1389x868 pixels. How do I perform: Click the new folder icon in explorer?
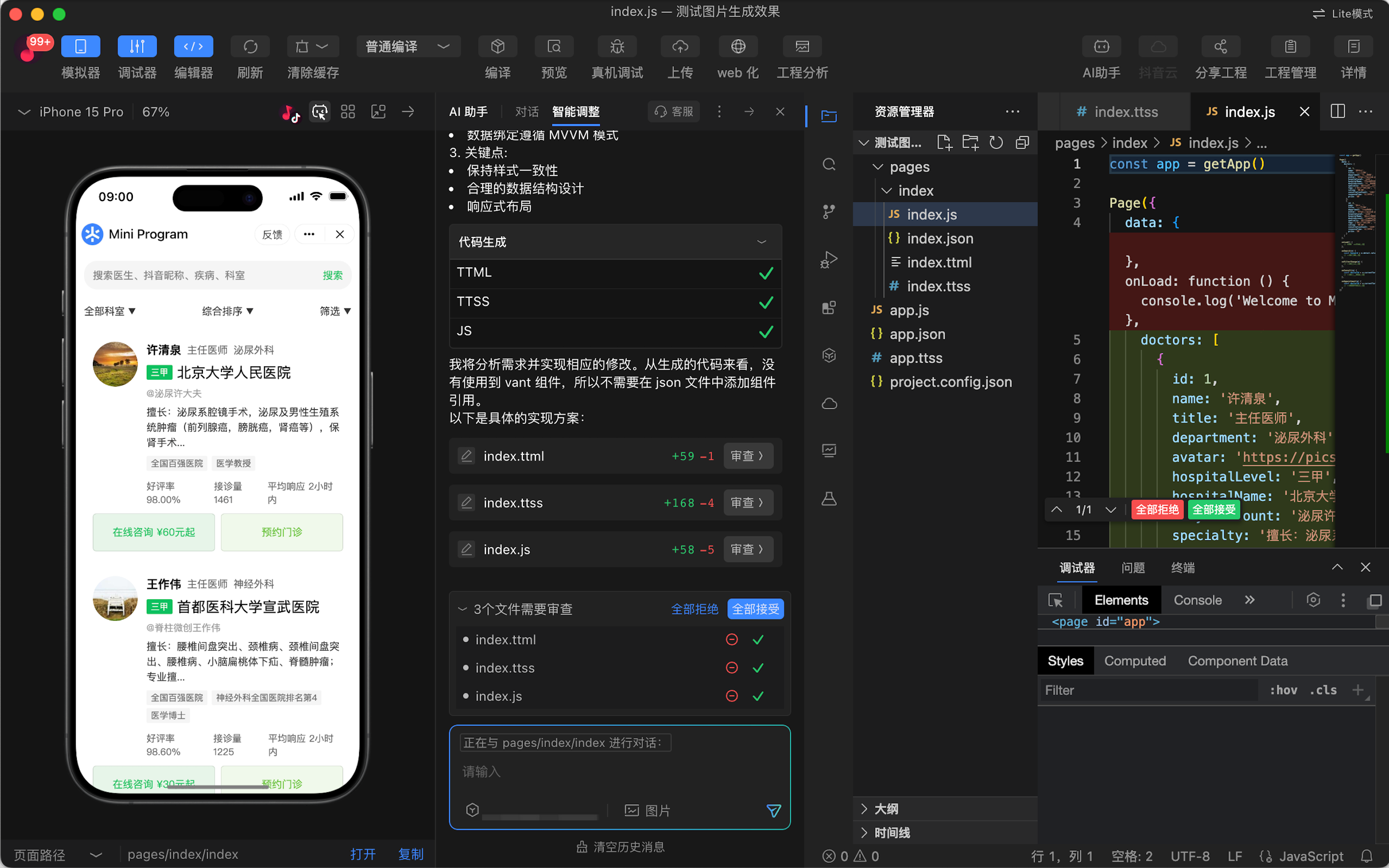(970, 142)
